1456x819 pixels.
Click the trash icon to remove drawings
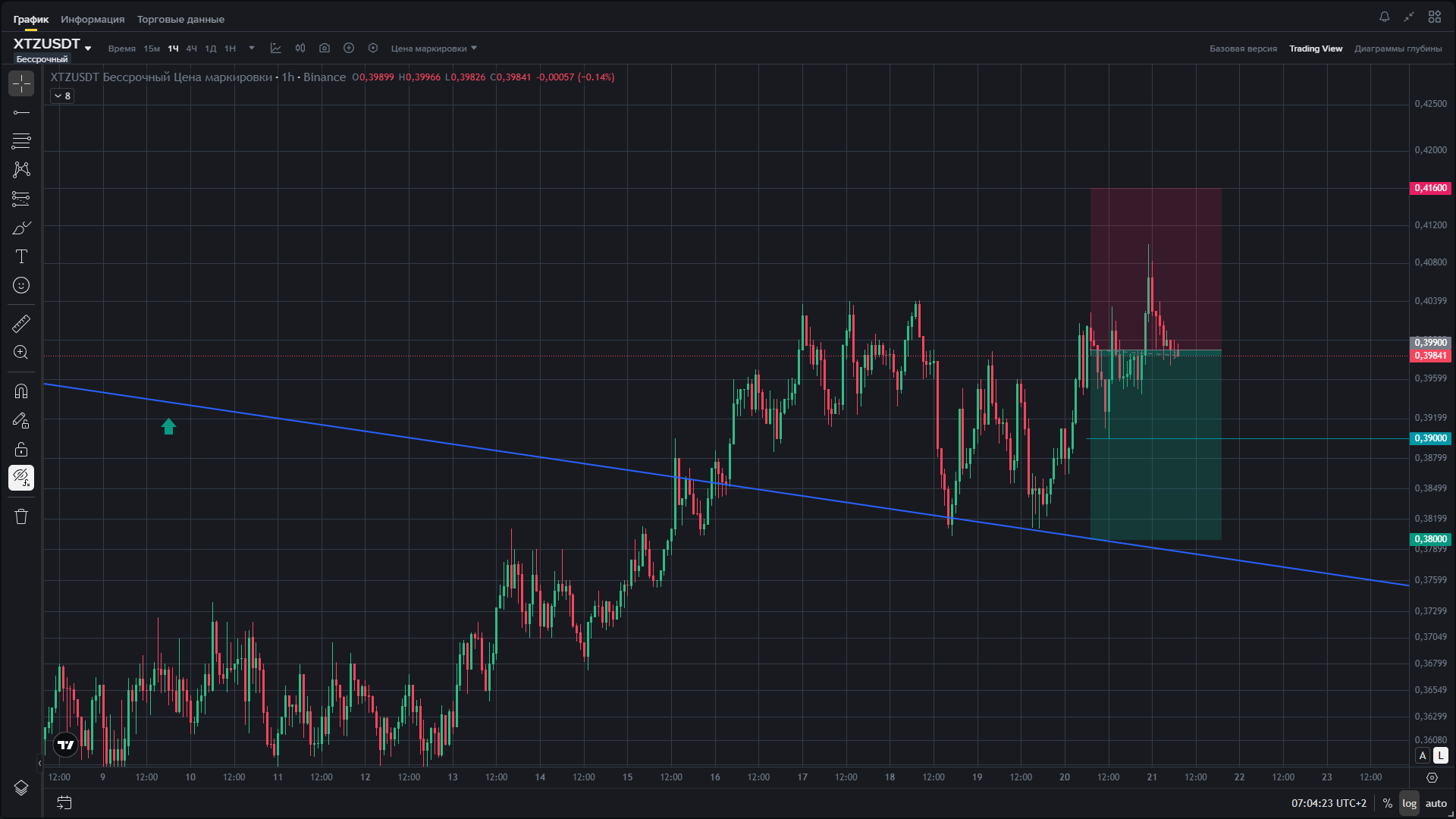click(21, 516)
